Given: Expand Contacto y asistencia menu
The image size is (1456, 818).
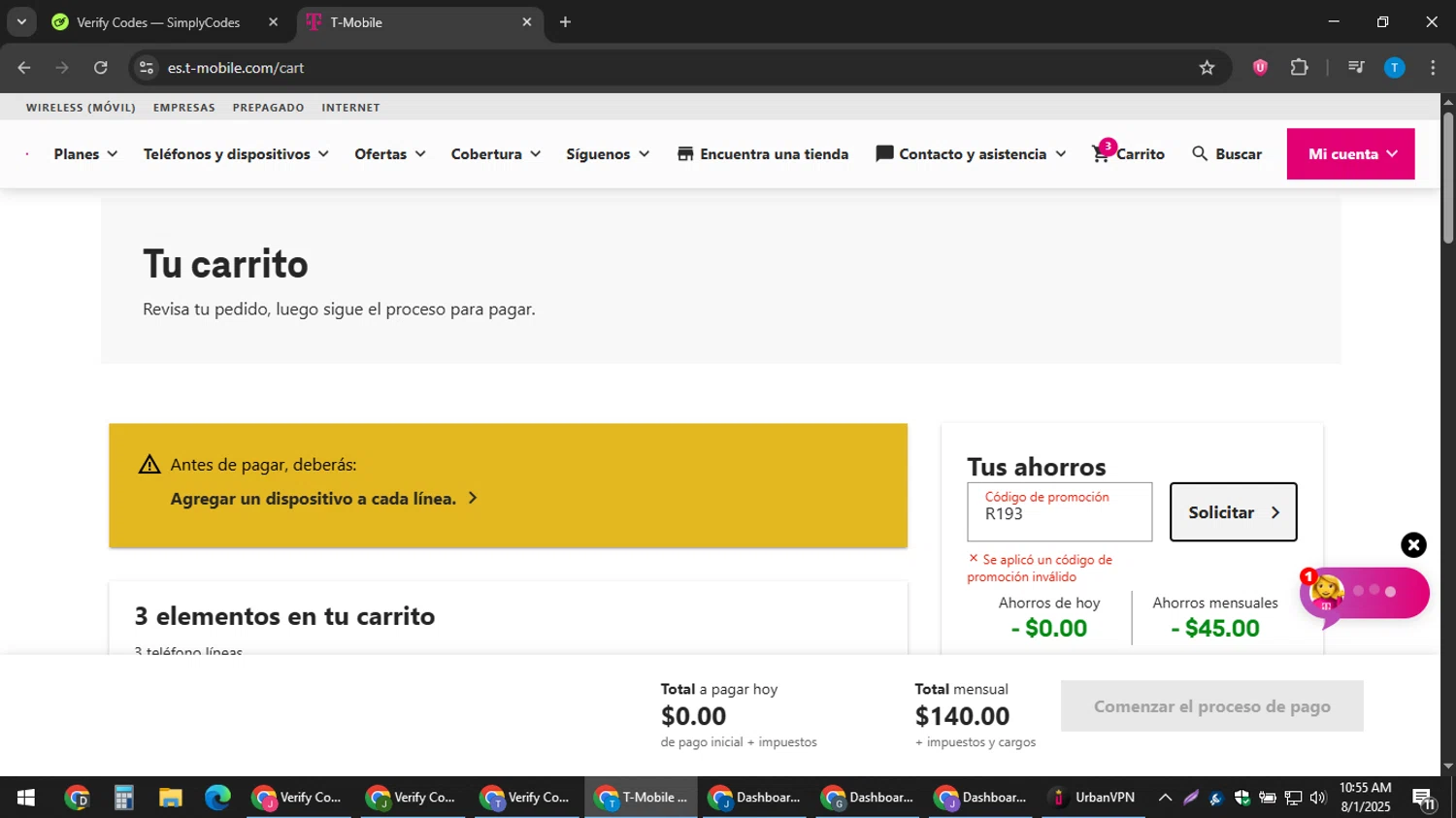Looking at the screenshot, I should click(x=982, y=153).
